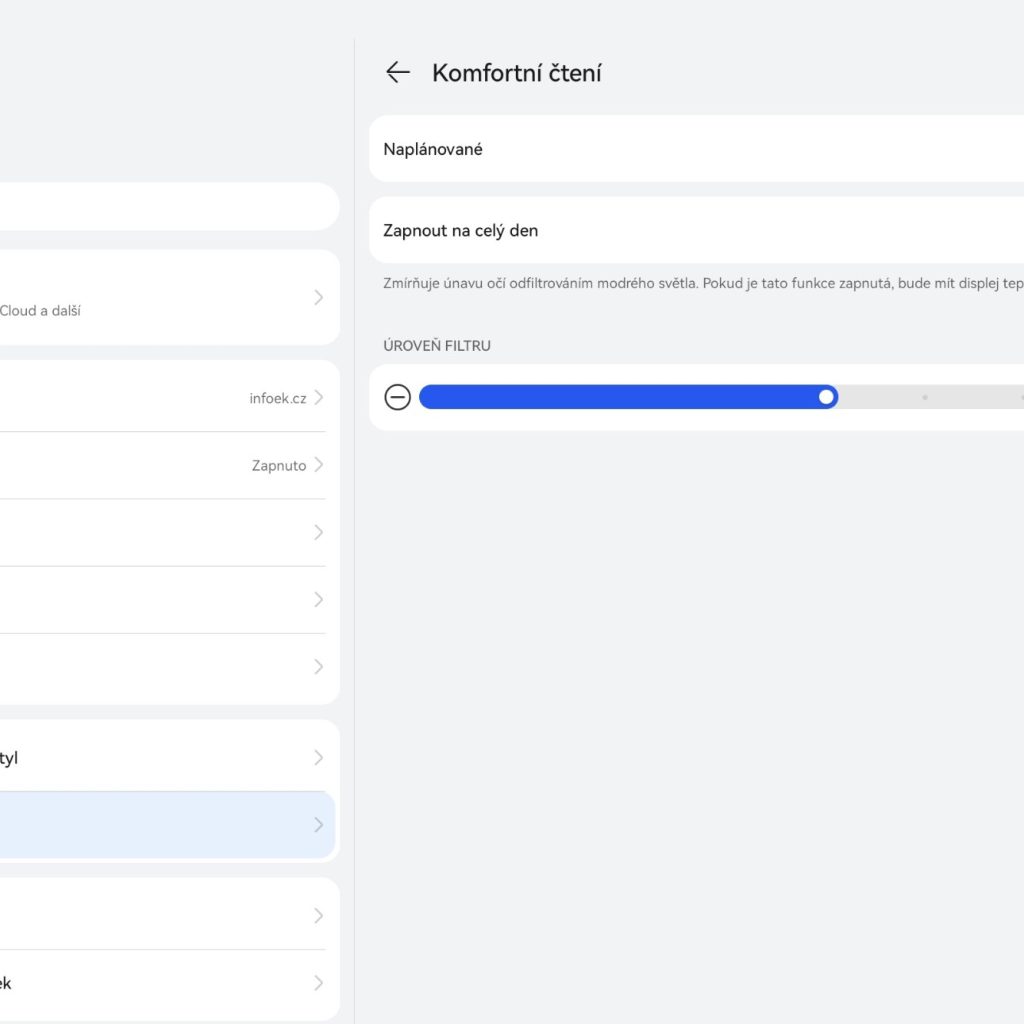Click the white thumb of the filter slider
The image size is (1024, 1024).
pyautogui.click(x=826, y=398)
